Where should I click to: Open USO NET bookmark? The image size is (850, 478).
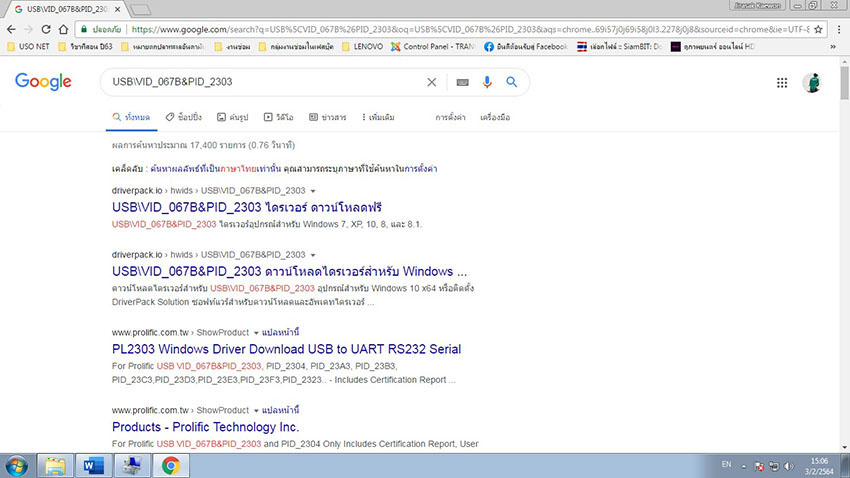click(28, 47)
